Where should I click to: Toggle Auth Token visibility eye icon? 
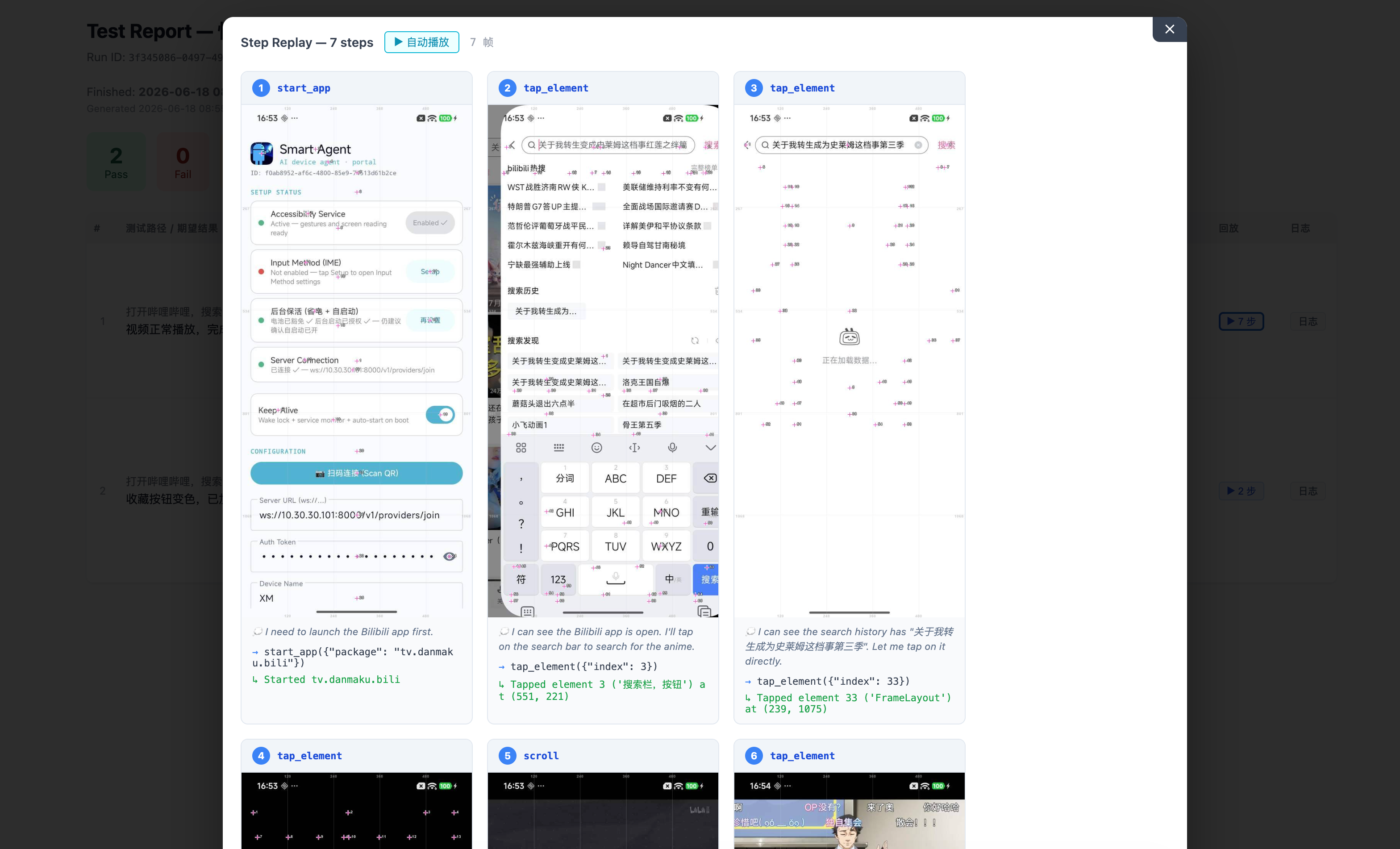450,556
